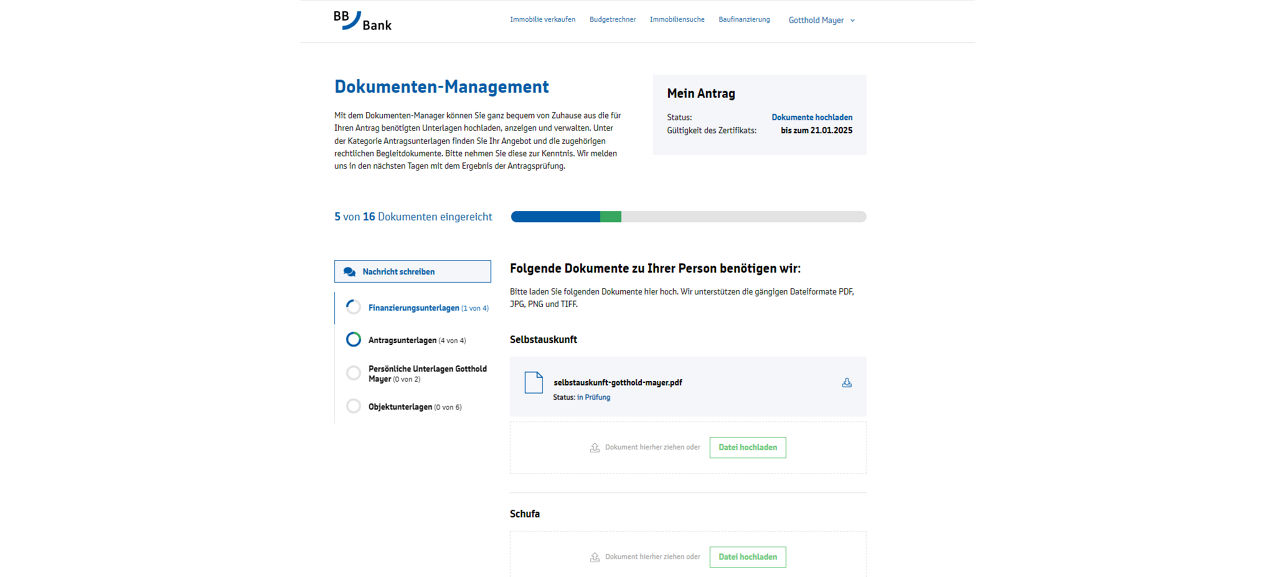Image resolution: width=1280 pixels, height=577 pixels.
Task: Click the Dokumenten-Management page title
Action: pyautogui.click(x=442, y=87)
